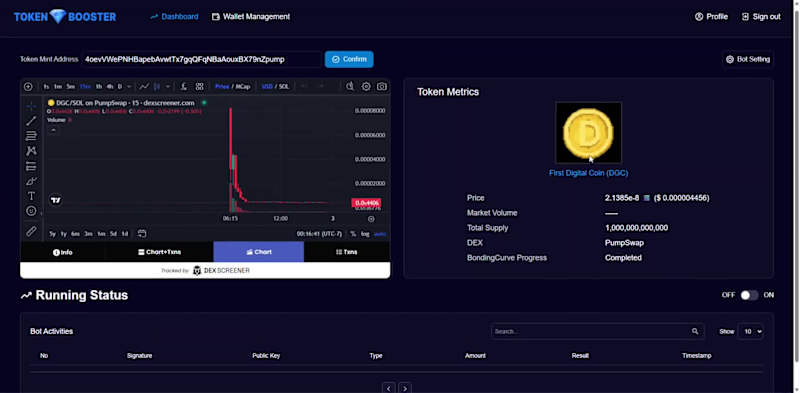Switch chart currency to USD
Image resolution: width=800 pixels, height=393 pixels.
point(267,87)
